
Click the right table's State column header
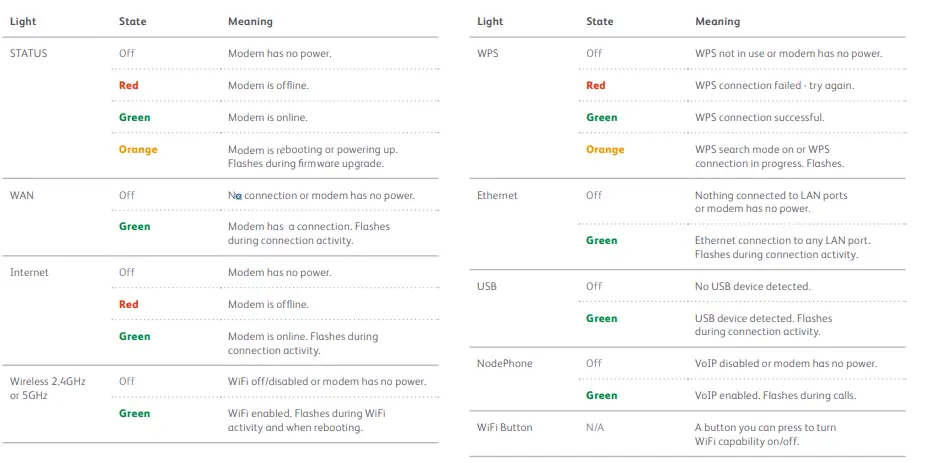[x=599, y=21]
